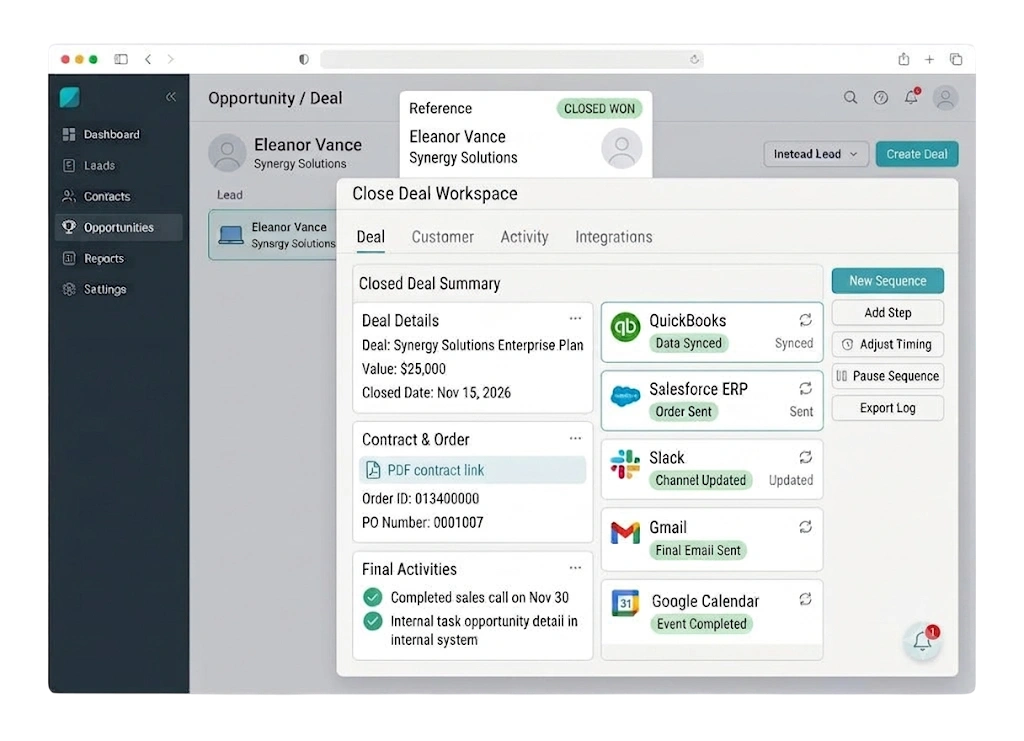Click the Salesforce ERP refresh icon

(805, 388)
